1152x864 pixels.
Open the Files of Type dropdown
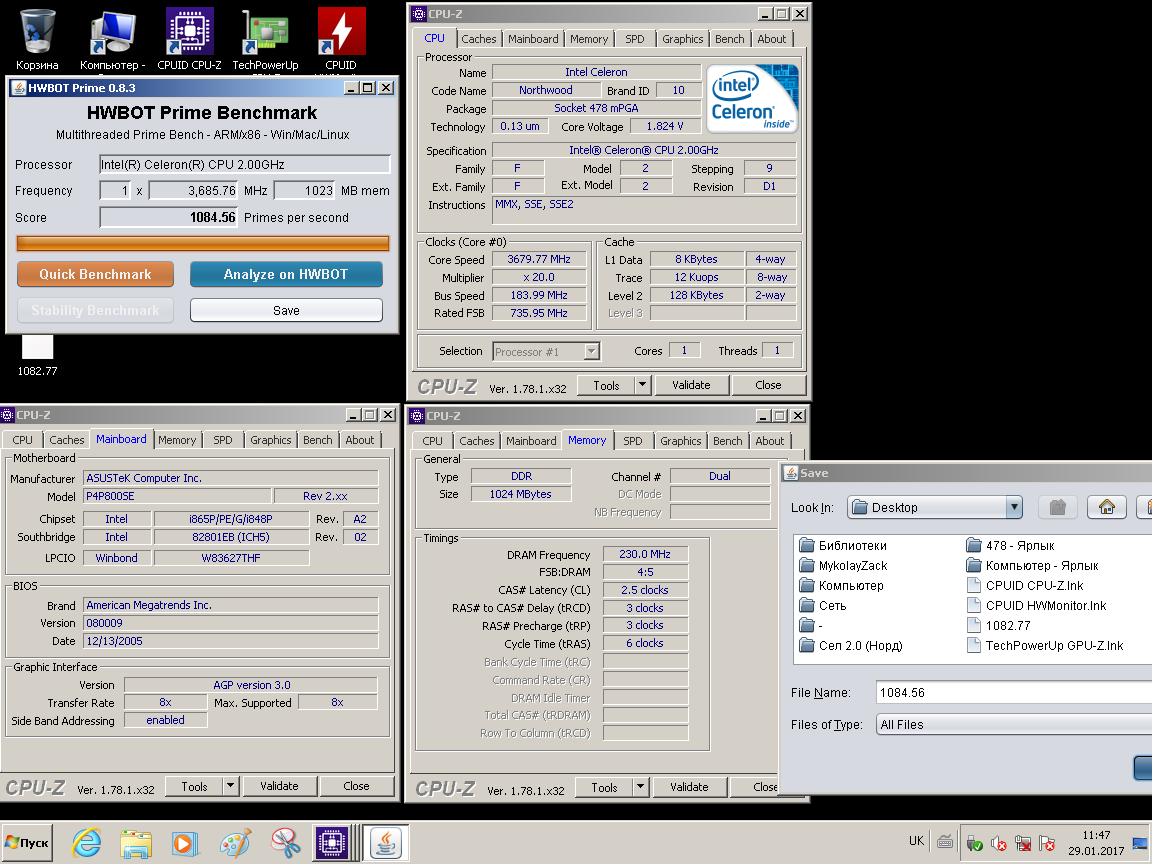pyautogui.click(x=1014, y=724)
